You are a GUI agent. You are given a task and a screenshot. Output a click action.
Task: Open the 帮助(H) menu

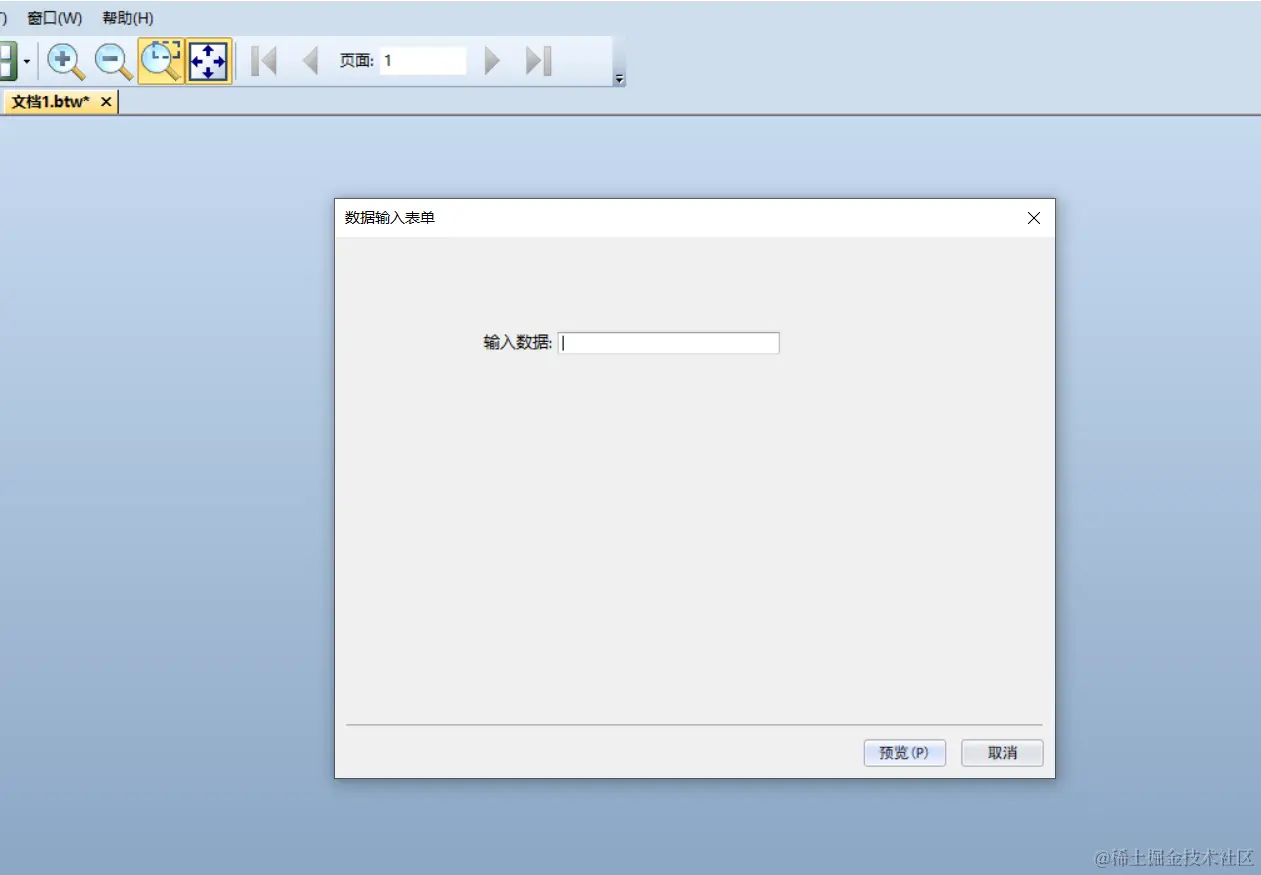point(128,18)
